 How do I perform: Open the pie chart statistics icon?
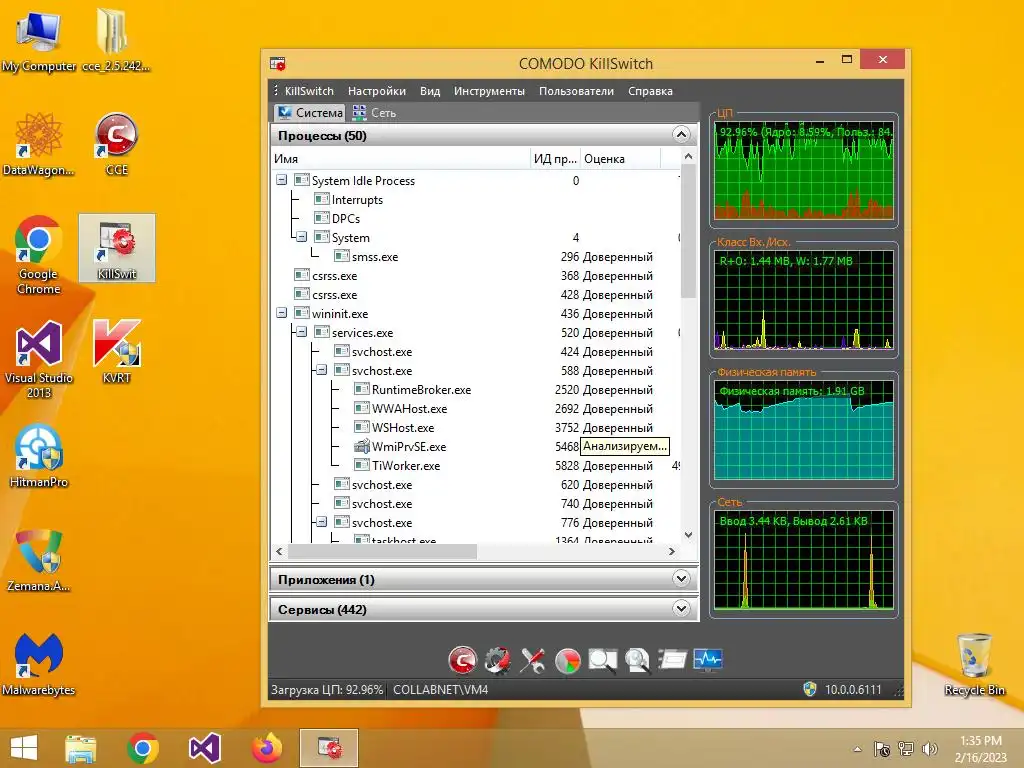(x=568, y=661)
